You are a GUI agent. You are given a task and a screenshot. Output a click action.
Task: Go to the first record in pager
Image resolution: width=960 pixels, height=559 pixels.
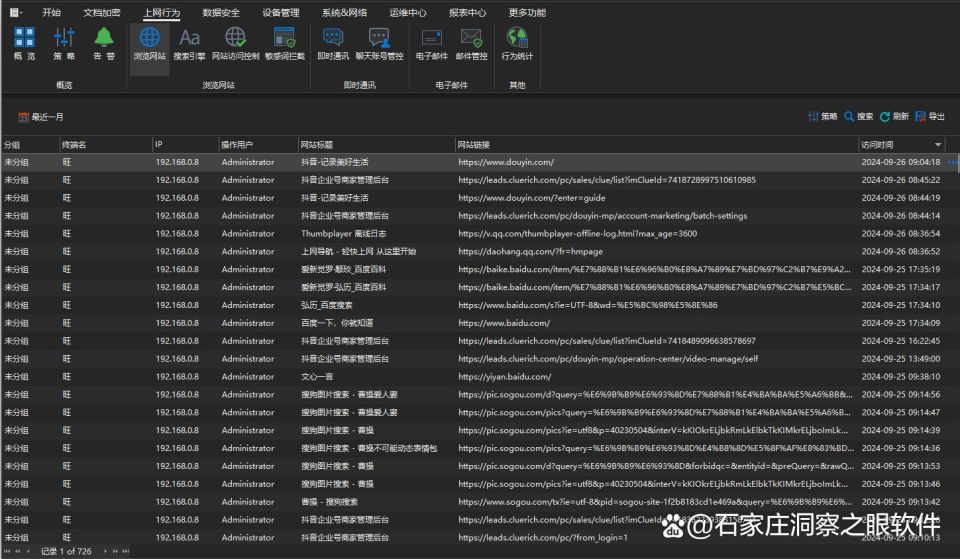pyautogui.click(x=7, y=552)
